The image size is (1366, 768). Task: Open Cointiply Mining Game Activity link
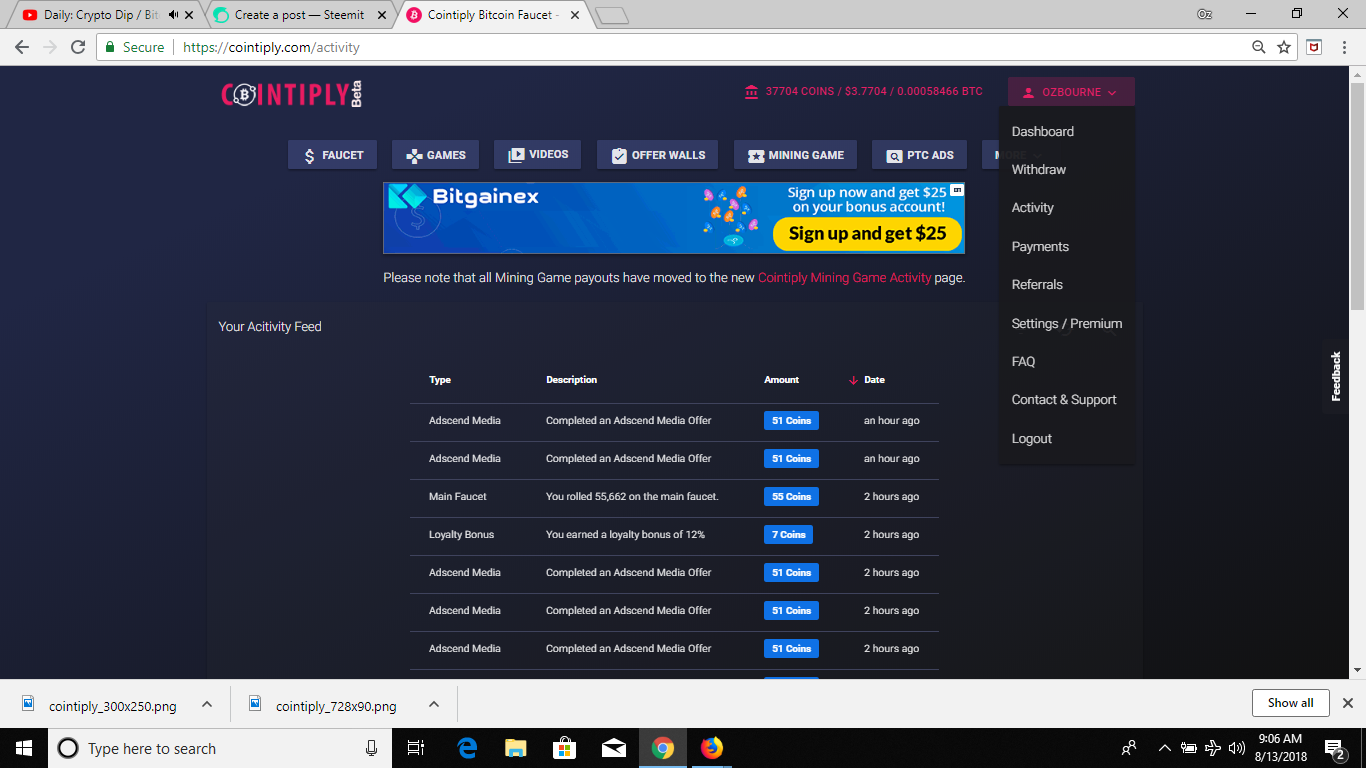(x=844, y=278)
